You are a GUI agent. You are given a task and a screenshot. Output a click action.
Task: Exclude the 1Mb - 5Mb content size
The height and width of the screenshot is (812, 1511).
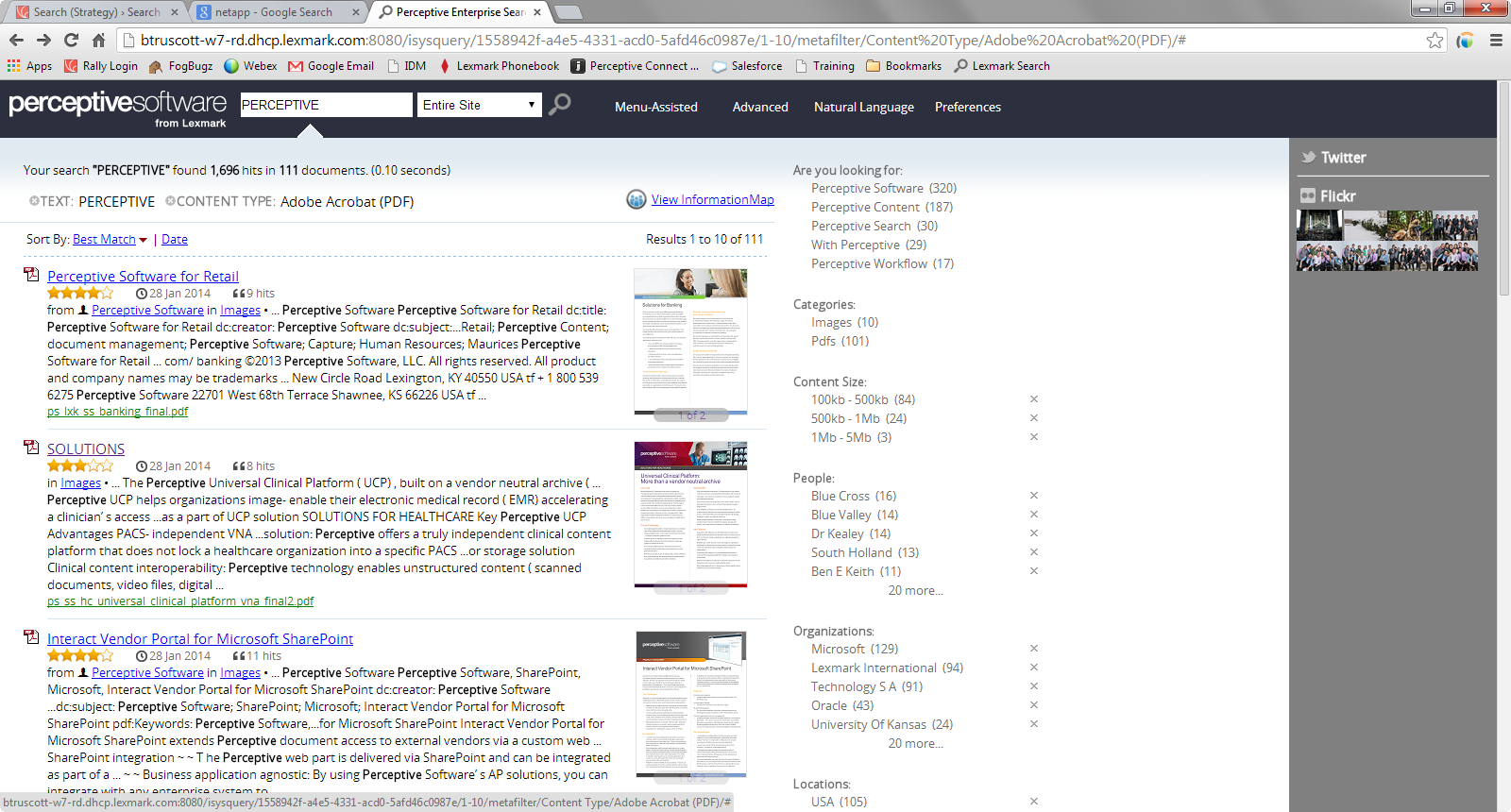[1034, 437]
